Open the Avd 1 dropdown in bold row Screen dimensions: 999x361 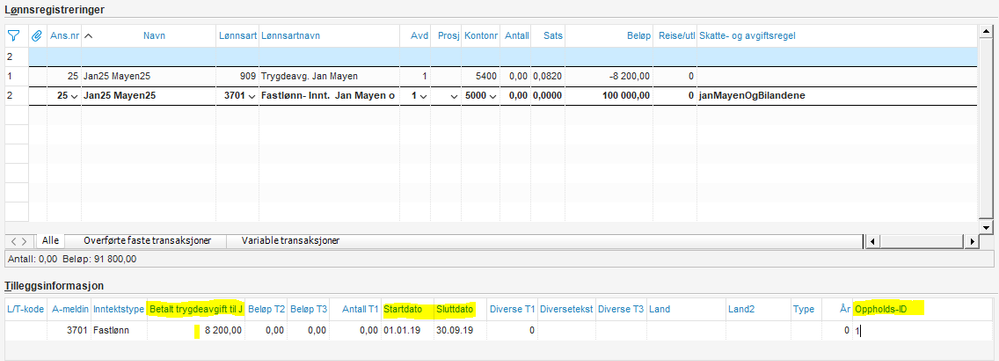(x=423, y=96)
